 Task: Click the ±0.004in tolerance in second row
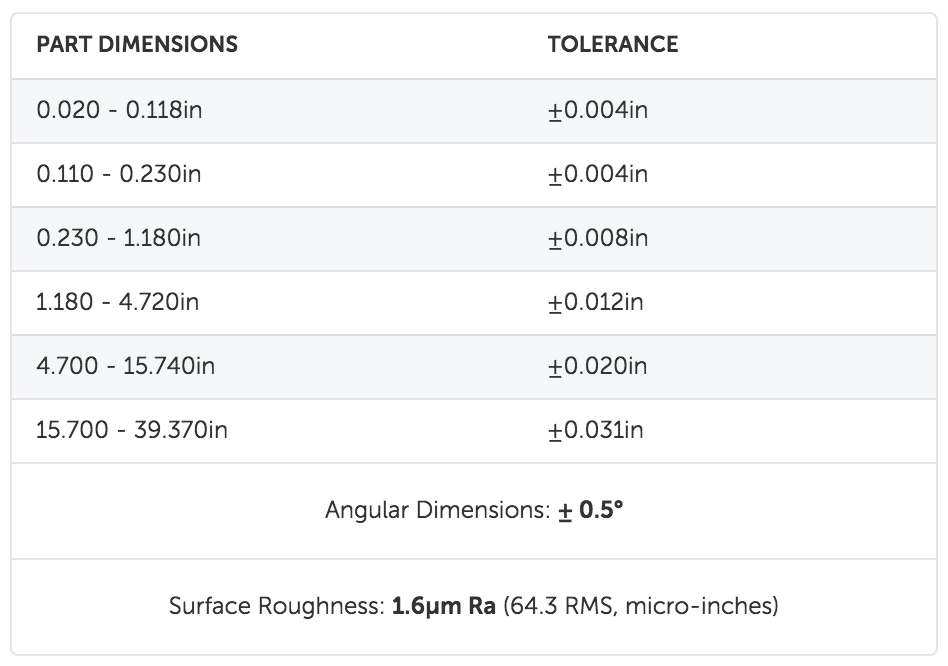coord(598,174)
